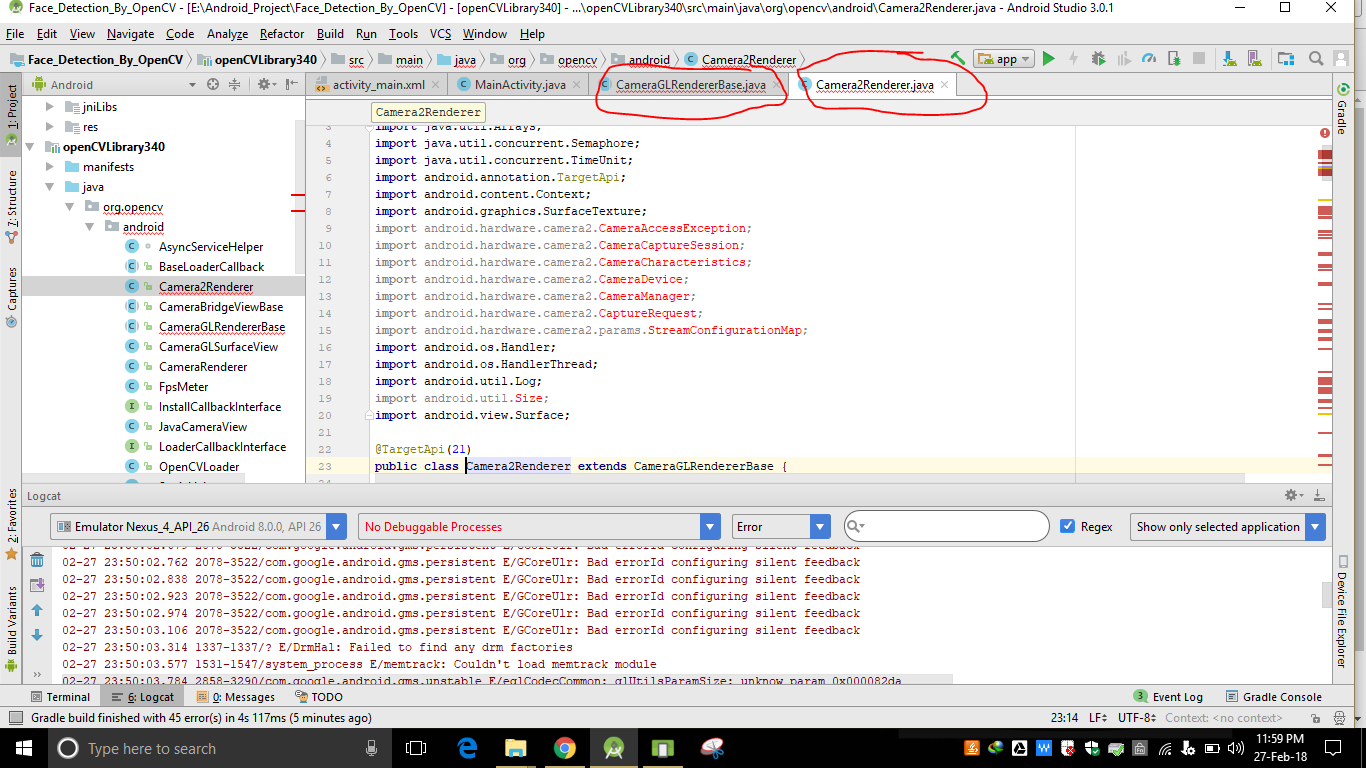
Task: Toggle the Gradle side panel
Action: click(x=1341, y=110)
